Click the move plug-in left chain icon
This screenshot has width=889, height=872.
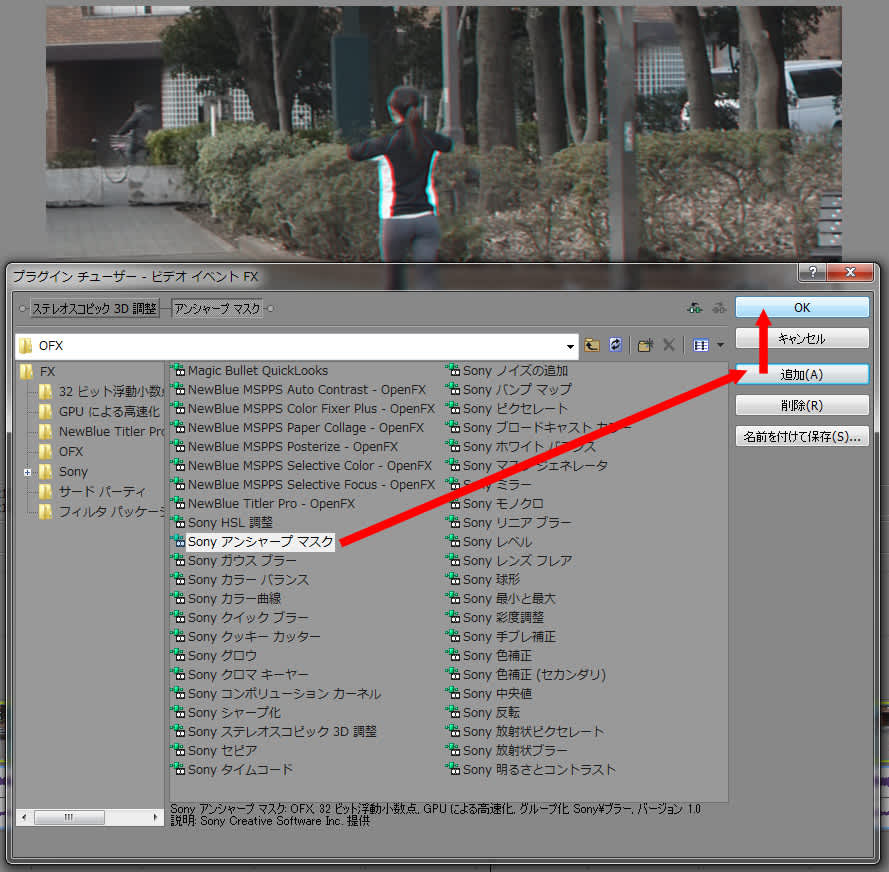point(694,308)
